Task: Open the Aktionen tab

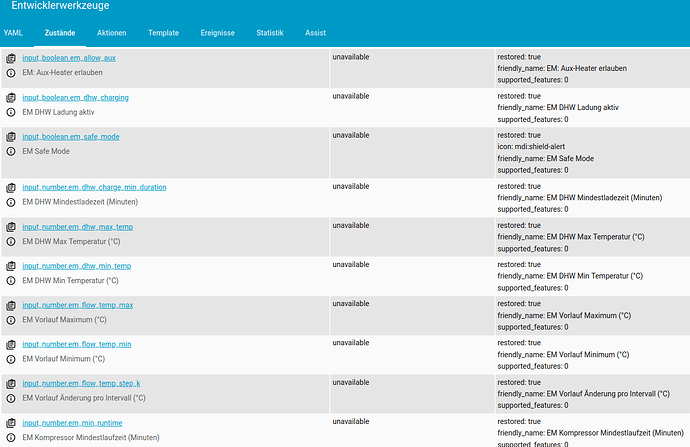Action: pos(111,33)
